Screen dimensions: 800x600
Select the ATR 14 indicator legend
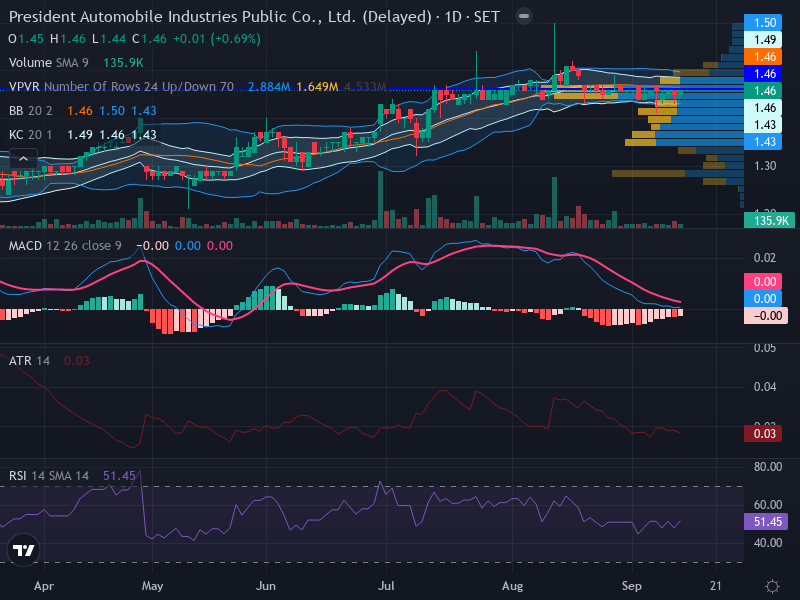pos(29,361)
